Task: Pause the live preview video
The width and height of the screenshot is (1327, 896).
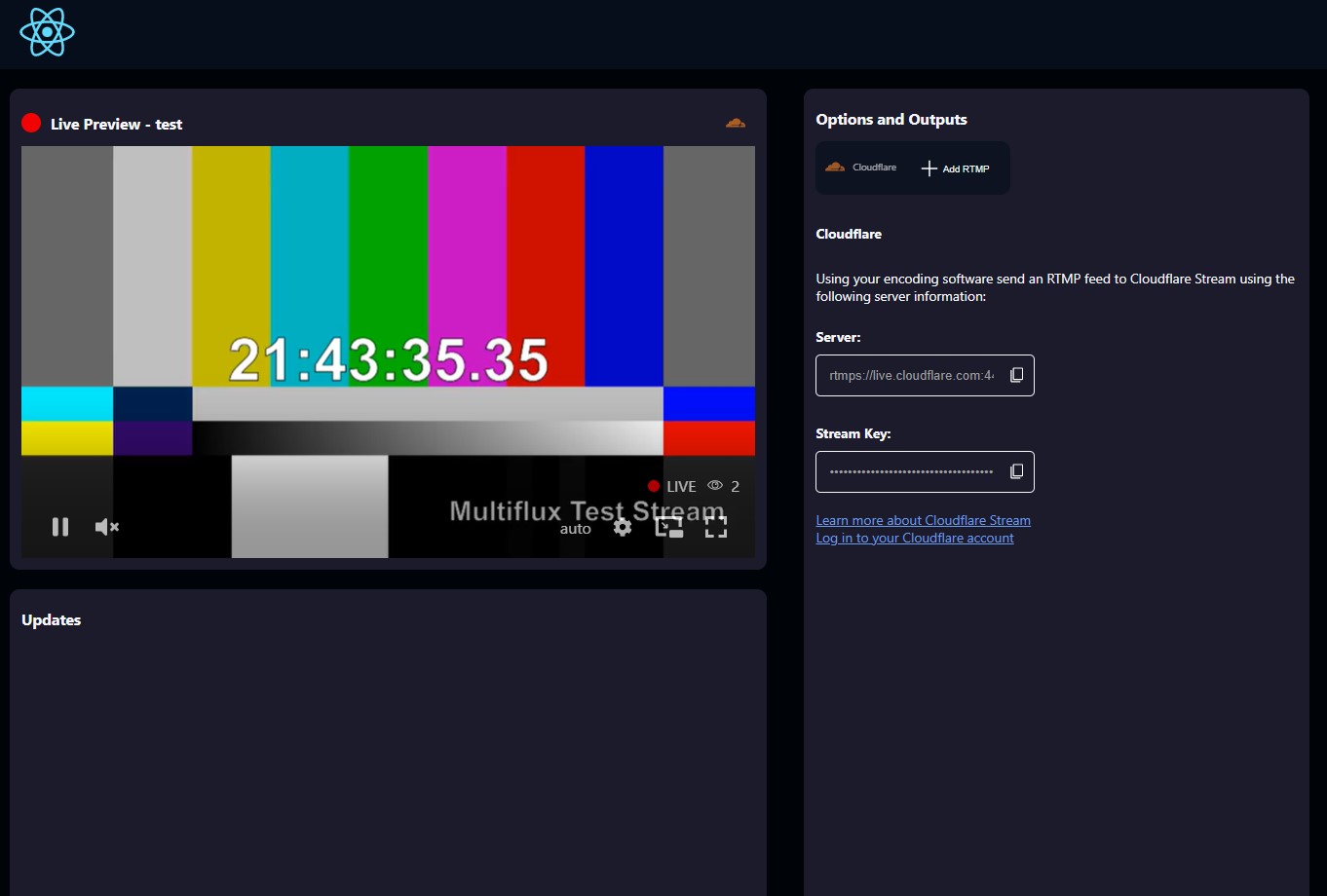Action: click(x=60, y=527)
